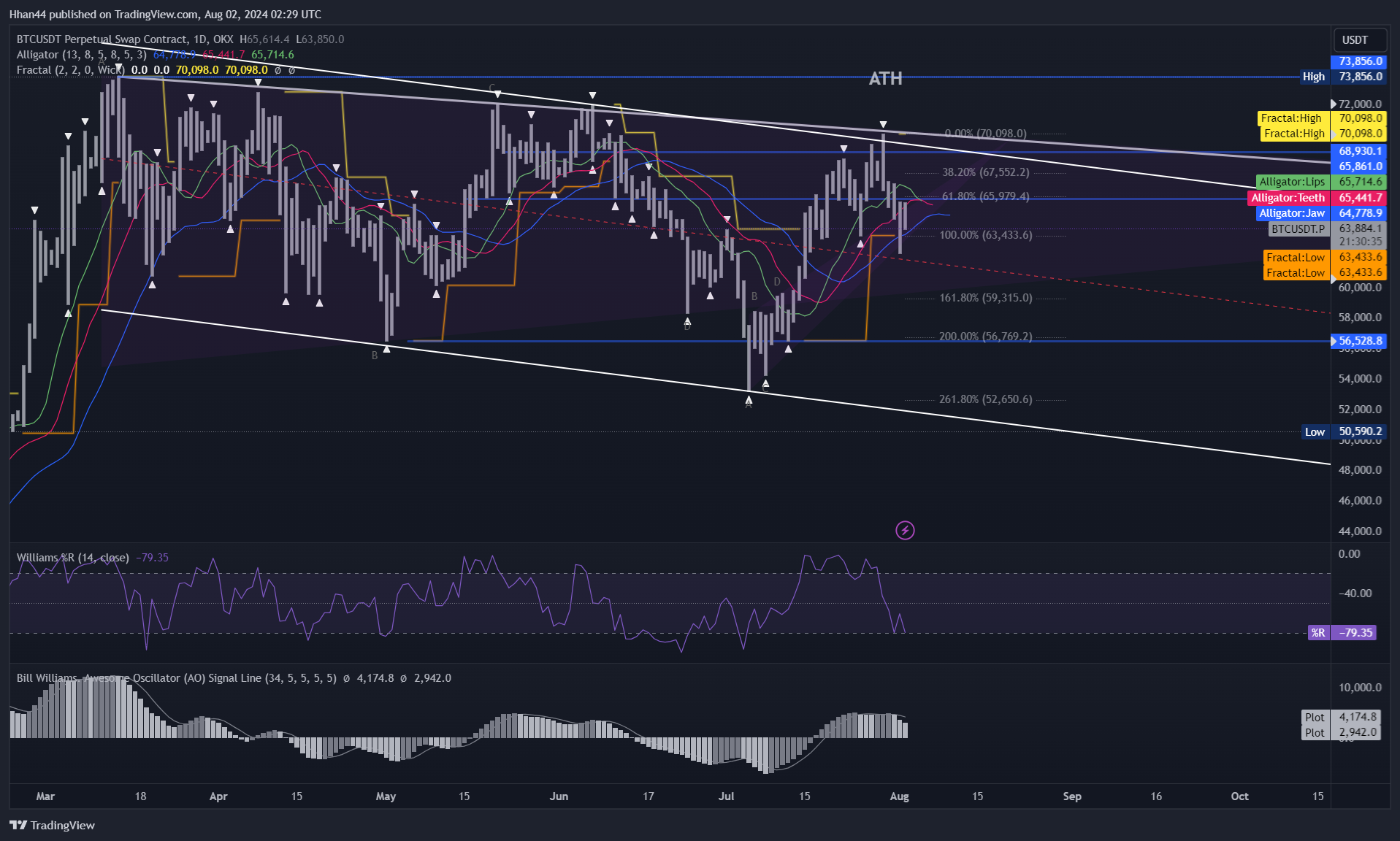Click the Oct date on time axis
Viewport: 1400px width, 841px height.
1239,796
